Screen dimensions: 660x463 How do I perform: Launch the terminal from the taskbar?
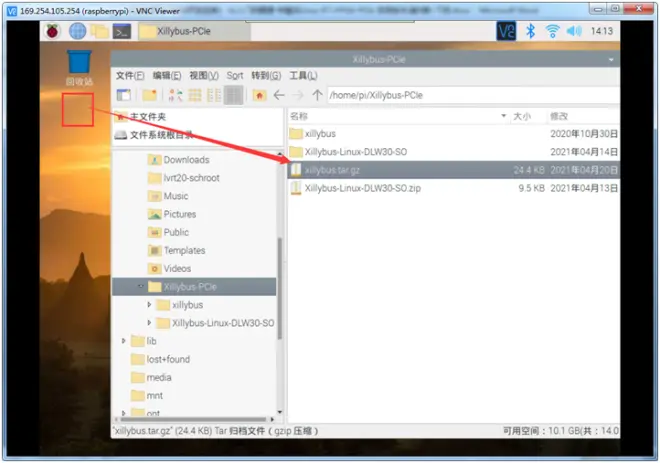(x=122, y=32)
